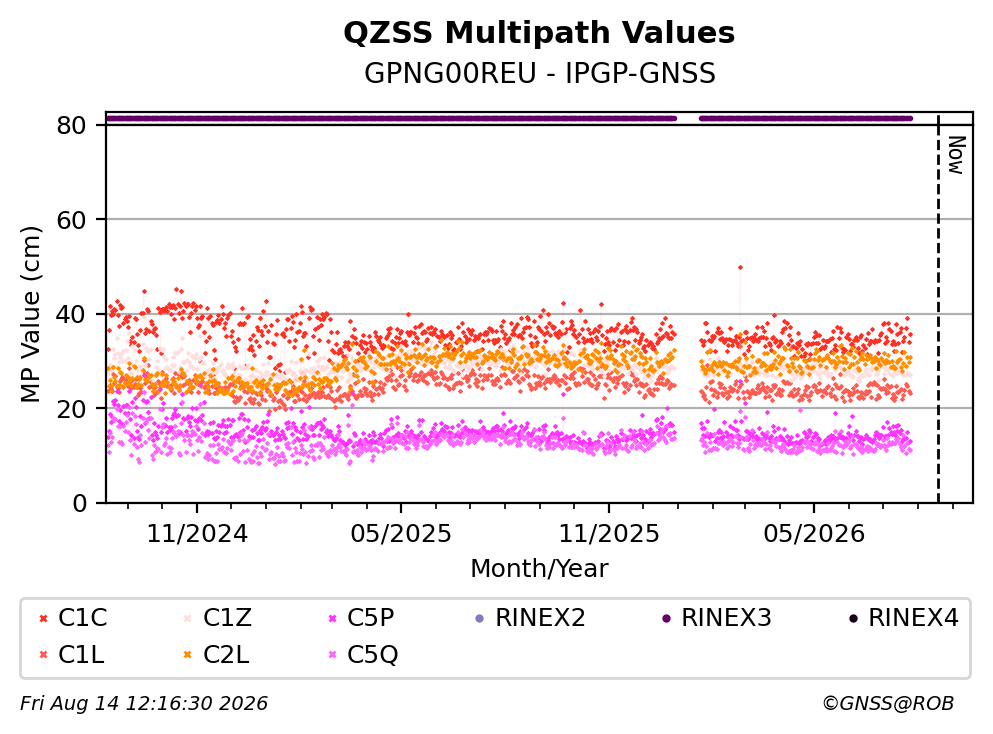Image resolution: width=993 pixels, height=734 pixels.
Task: Click the C1L legend marker
Action: (x=43, y=655)
